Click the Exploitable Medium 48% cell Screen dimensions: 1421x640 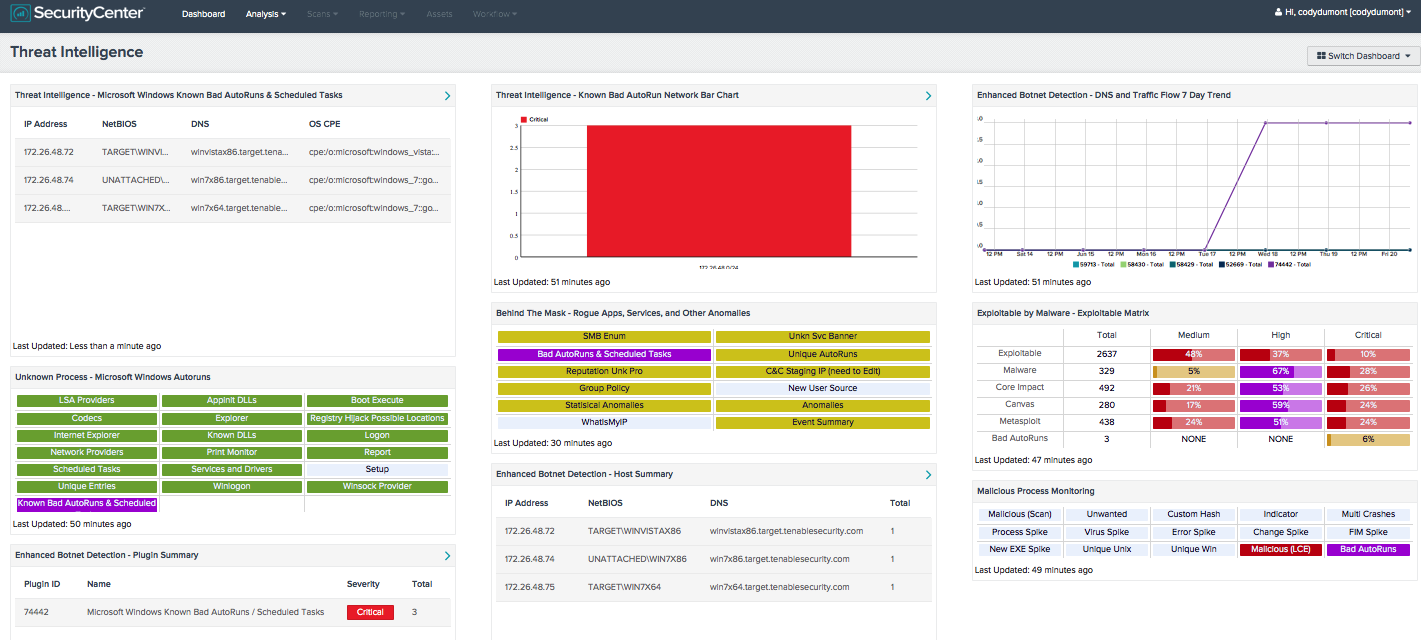1194,354
